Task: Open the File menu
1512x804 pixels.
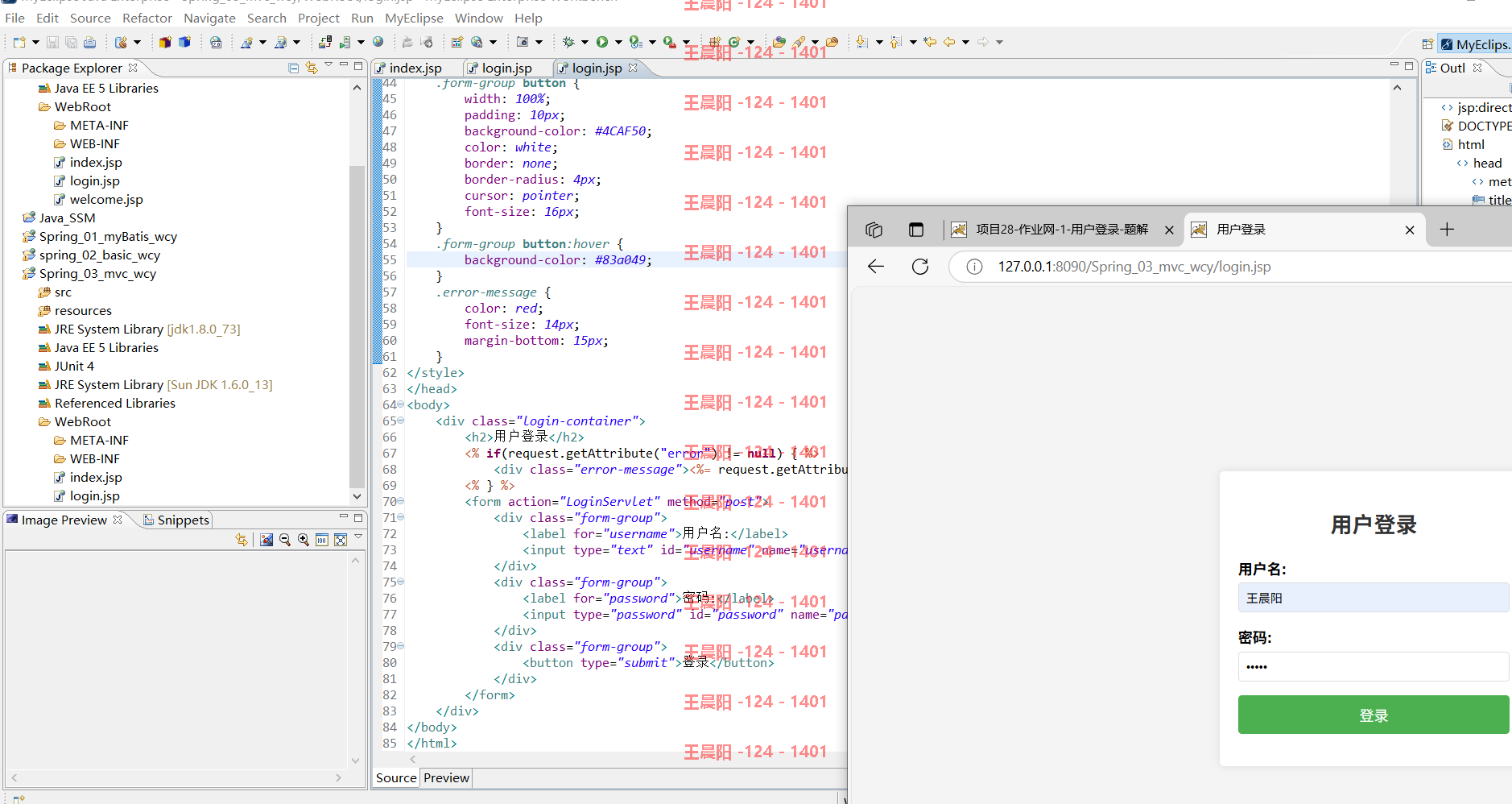Action: [x=14, y=18]
